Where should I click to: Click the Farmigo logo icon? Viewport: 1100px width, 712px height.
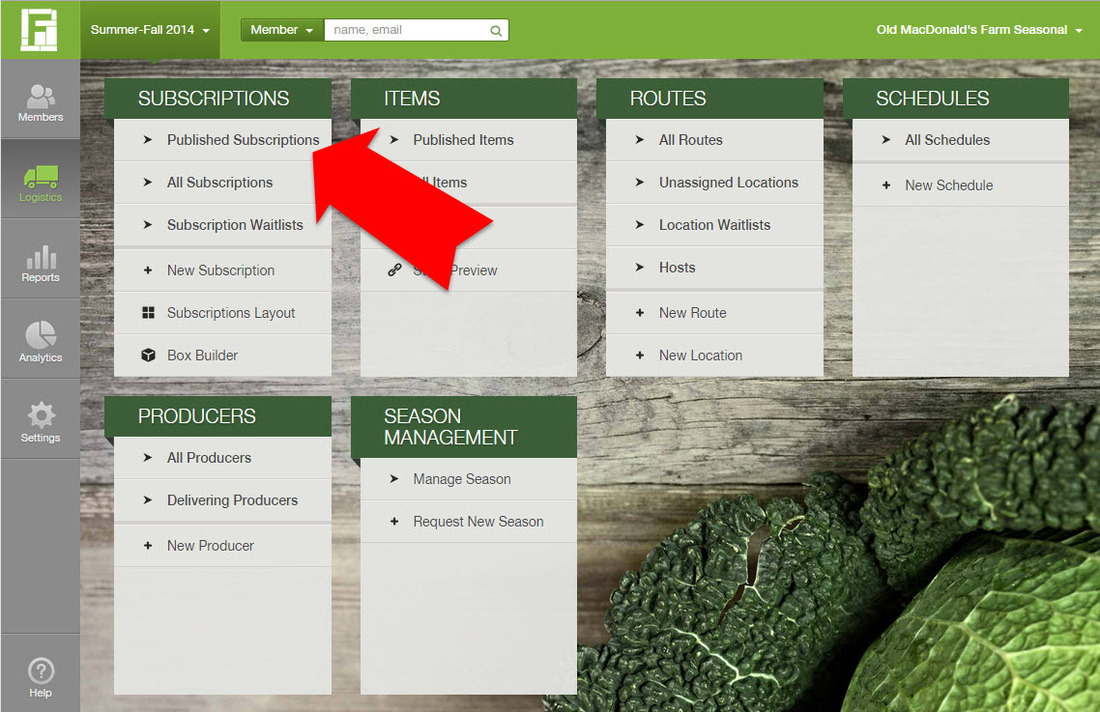39,29
